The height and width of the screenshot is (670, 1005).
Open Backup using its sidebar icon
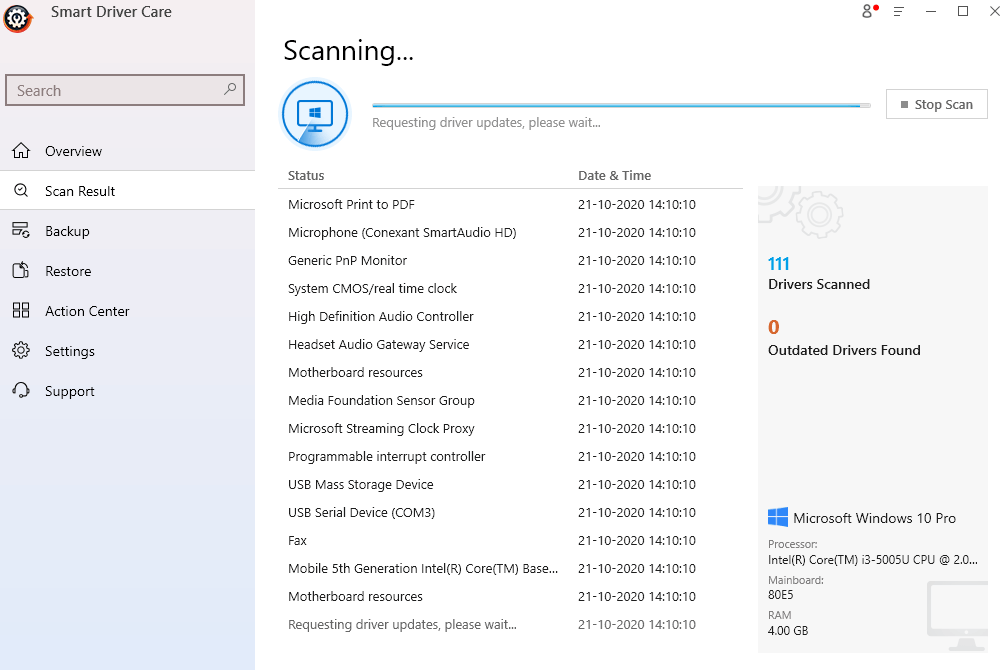click(20, 230)
